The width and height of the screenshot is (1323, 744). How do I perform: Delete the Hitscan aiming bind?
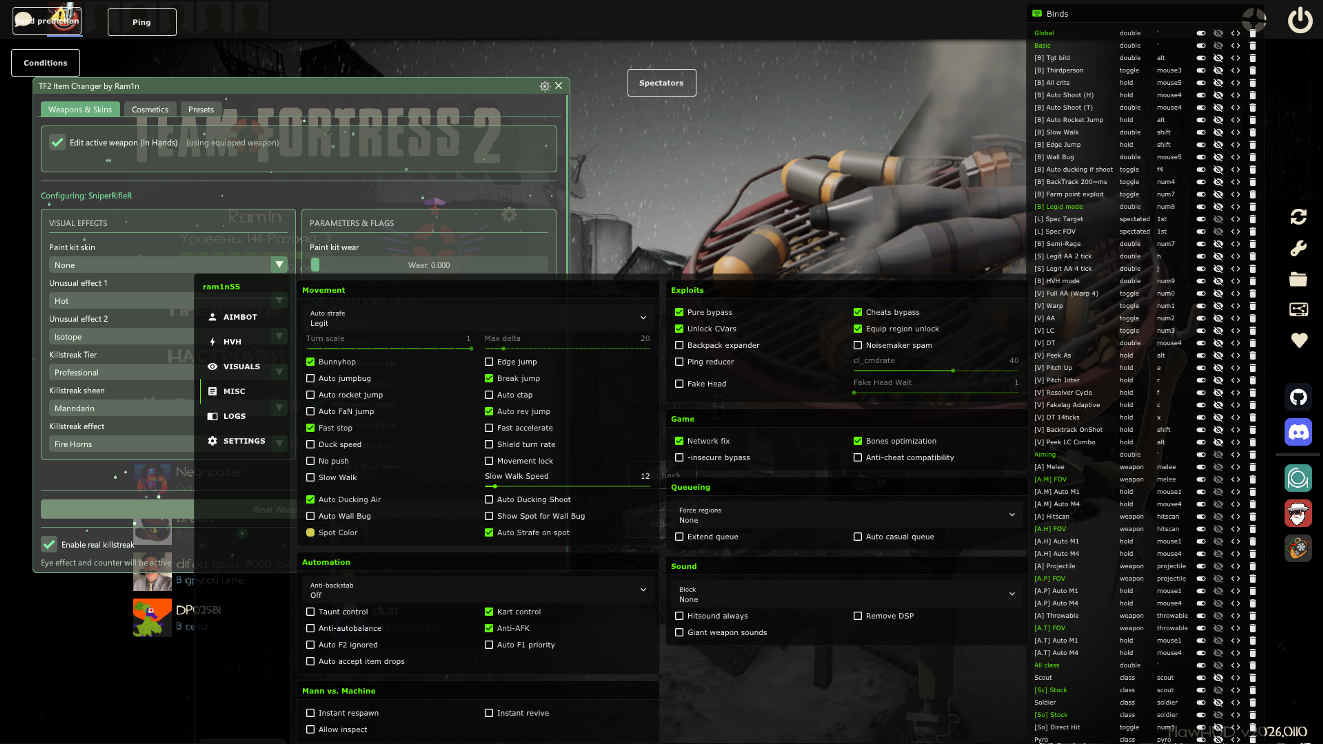coord(1253,516)
